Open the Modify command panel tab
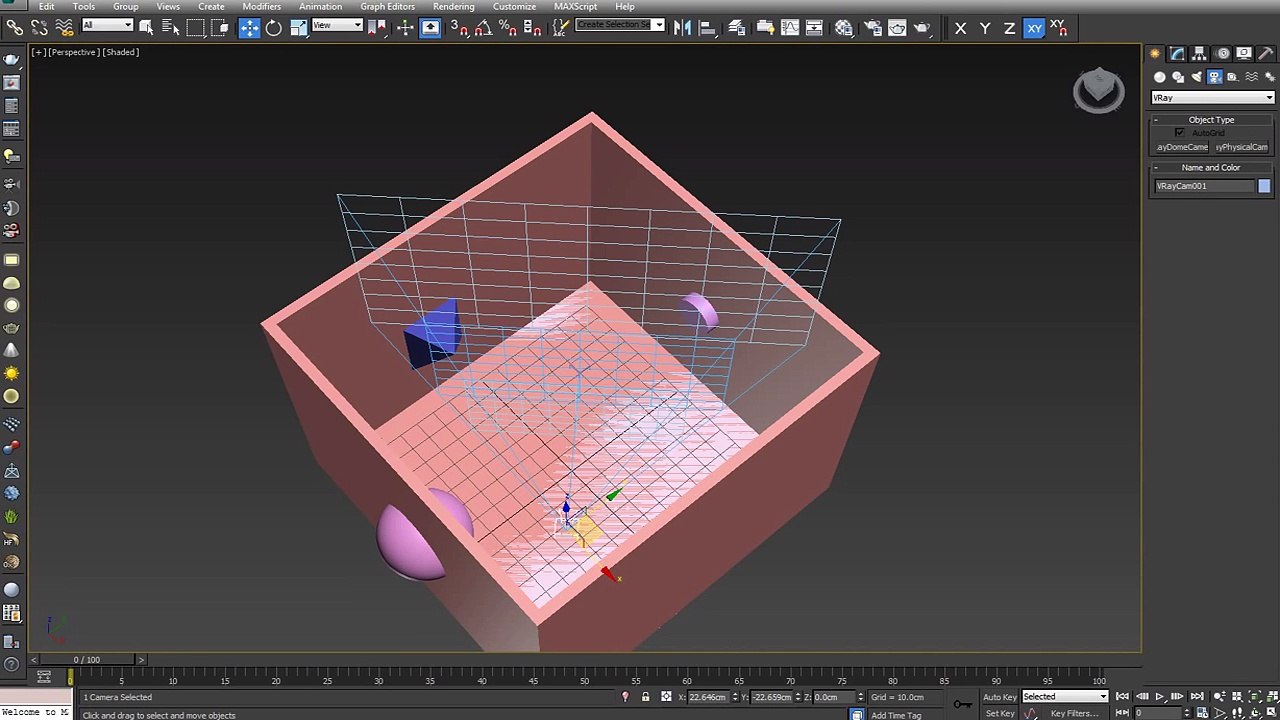 pos(1177,54)
